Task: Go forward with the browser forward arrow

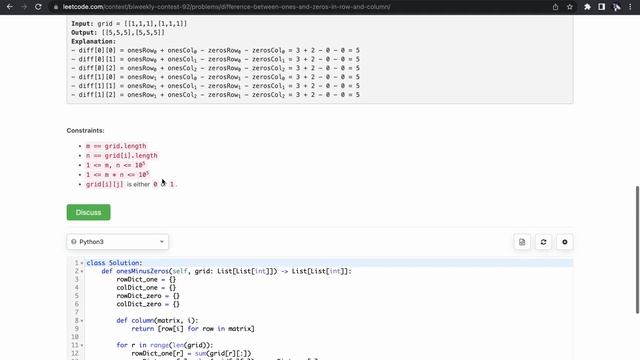Action: 24,7
